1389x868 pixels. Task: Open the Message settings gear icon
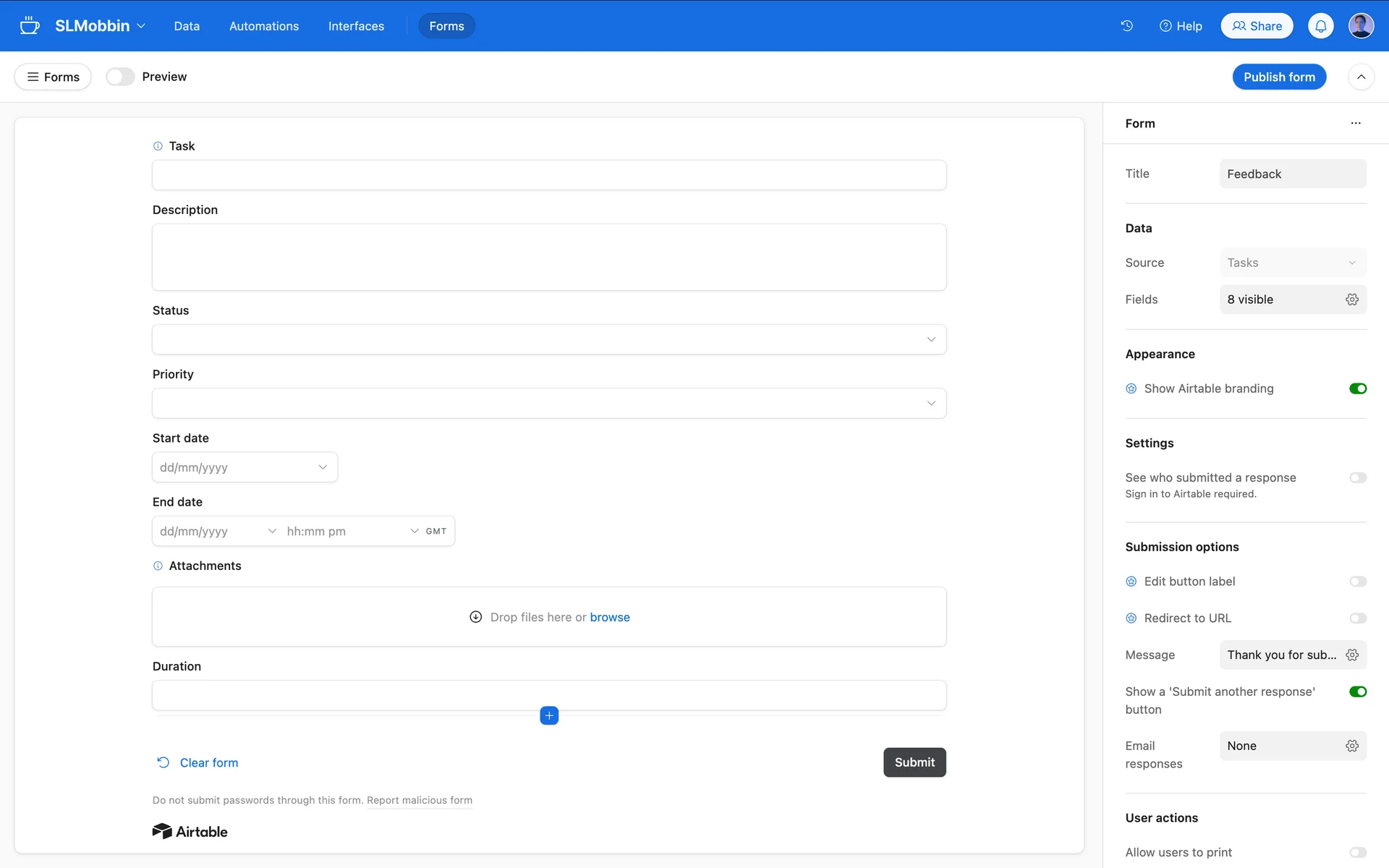(x=1351, y=655)
